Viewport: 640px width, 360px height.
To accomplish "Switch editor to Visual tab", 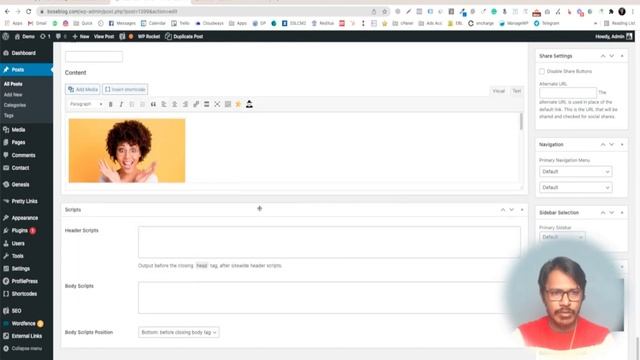I will (x=498, y=91).
